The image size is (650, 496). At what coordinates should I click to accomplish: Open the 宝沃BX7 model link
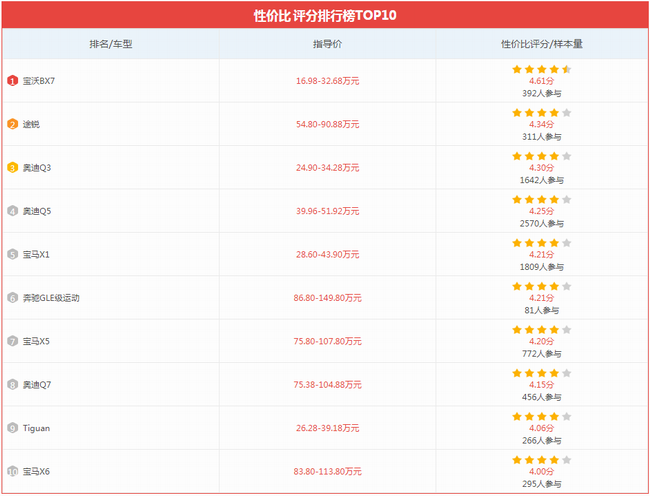pyautogui.click(x=39, y=81)
